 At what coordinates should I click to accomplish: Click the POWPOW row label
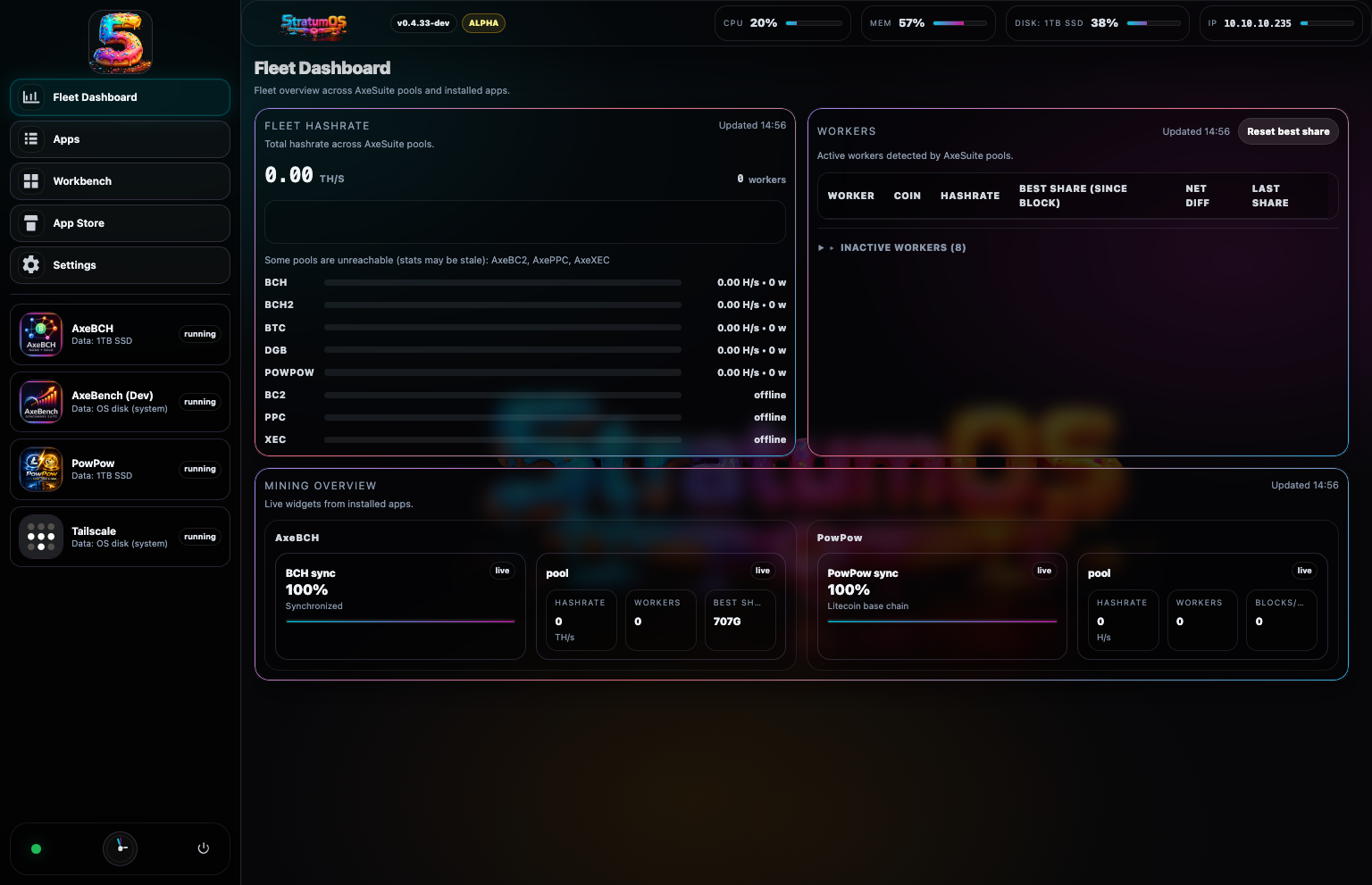click(x=289, y=372)
